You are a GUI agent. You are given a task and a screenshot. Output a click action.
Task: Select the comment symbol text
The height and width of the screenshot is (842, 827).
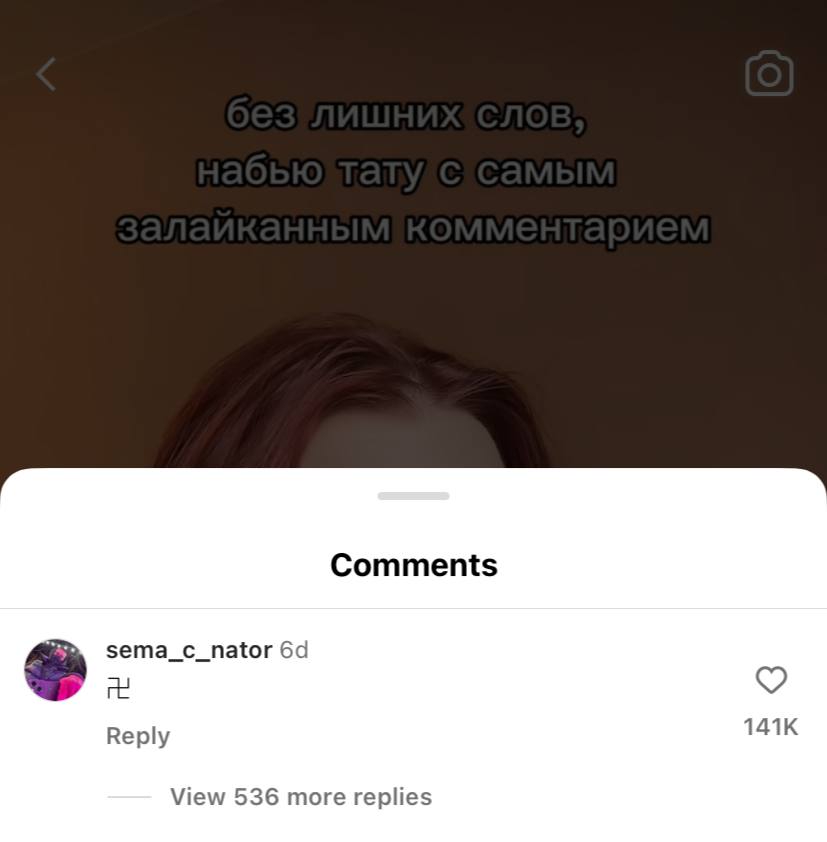pos(118,688)
